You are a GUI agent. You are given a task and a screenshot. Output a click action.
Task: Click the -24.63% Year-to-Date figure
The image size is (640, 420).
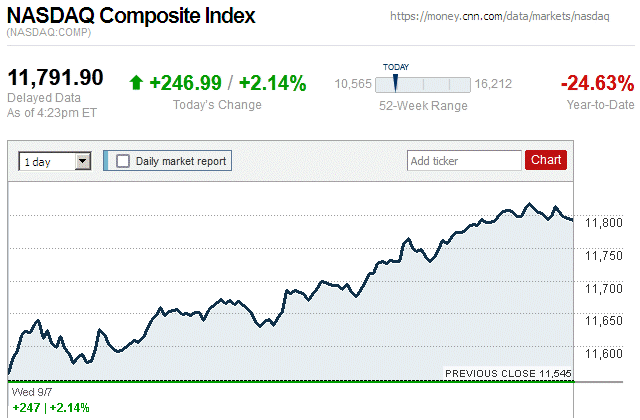[x=598, y=83]
